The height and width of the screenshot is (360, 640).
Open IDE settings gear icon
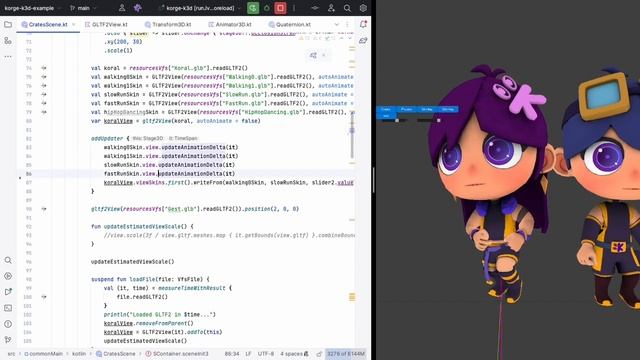[363, 8]
